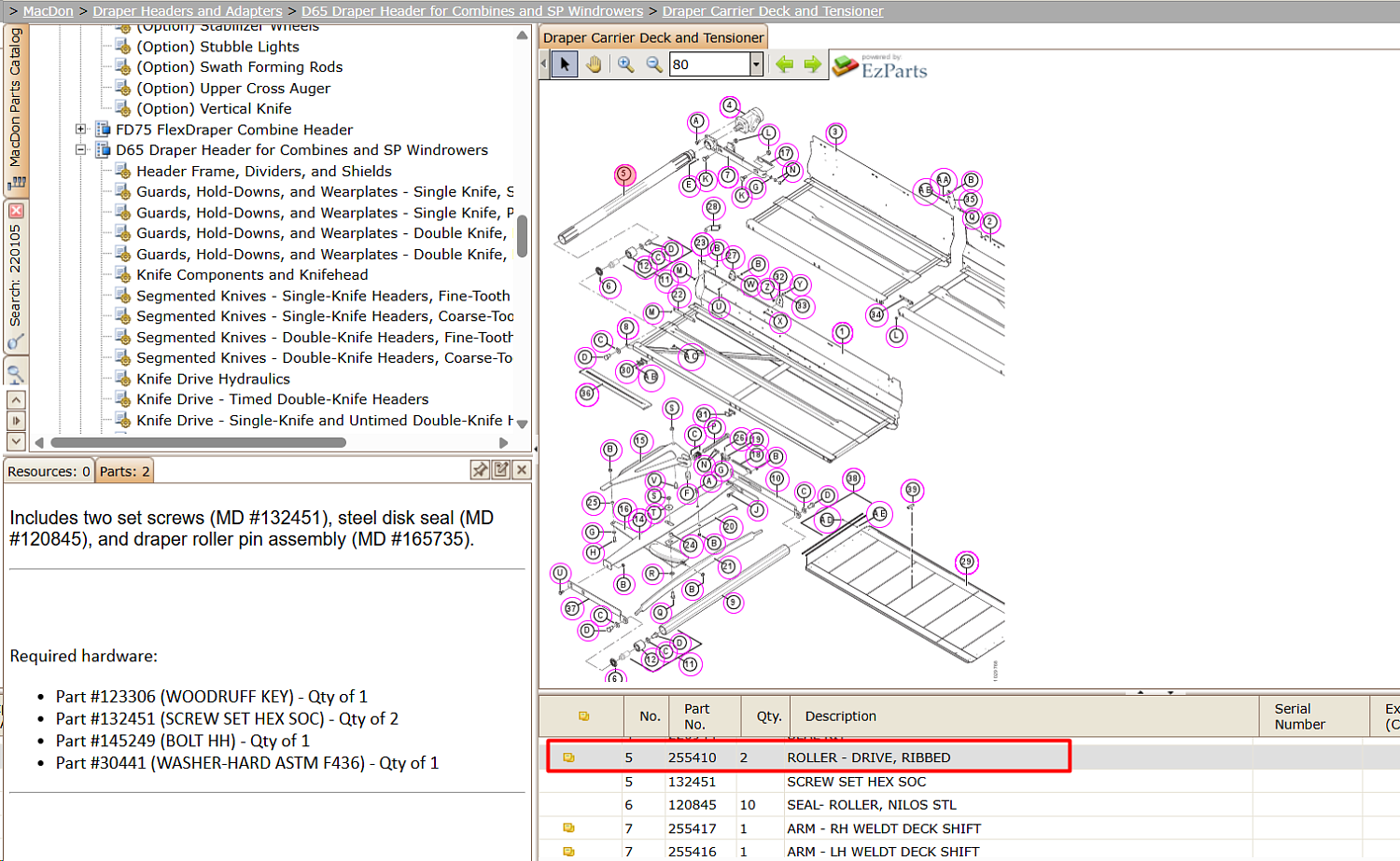The width and height of the screenshot is (1400, 861).
Task: Click callout 36 on the diagram
Action: pyautogui.click(x=586, y=394)
